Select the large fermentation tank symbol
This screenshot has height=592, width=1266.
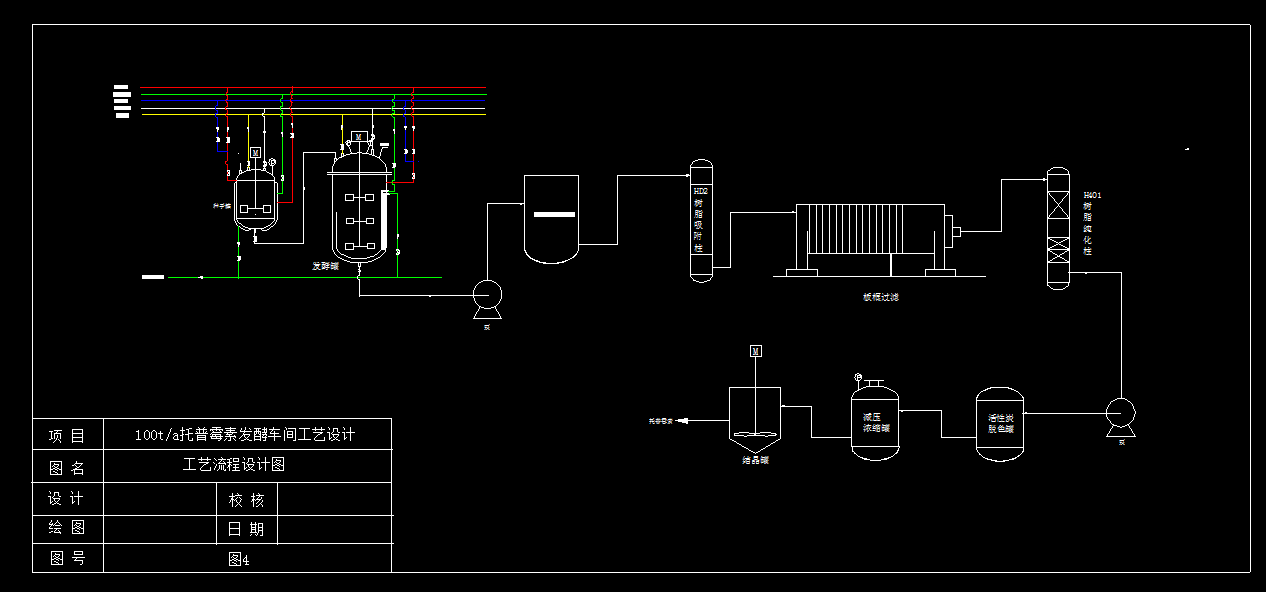[x=359, y=208]
